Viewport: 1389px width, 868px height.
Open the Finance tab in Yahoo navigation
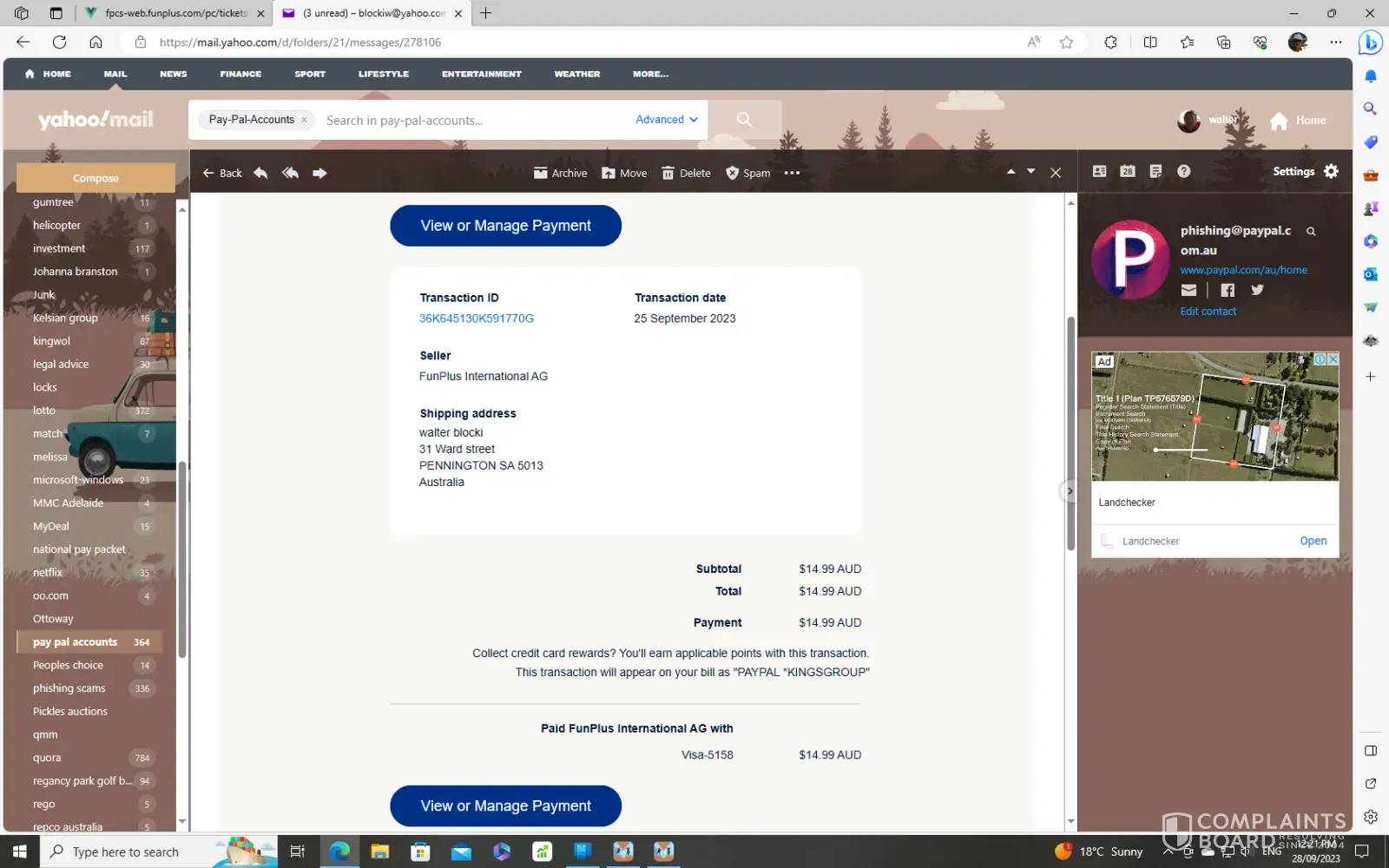click(x=240, y=74)
